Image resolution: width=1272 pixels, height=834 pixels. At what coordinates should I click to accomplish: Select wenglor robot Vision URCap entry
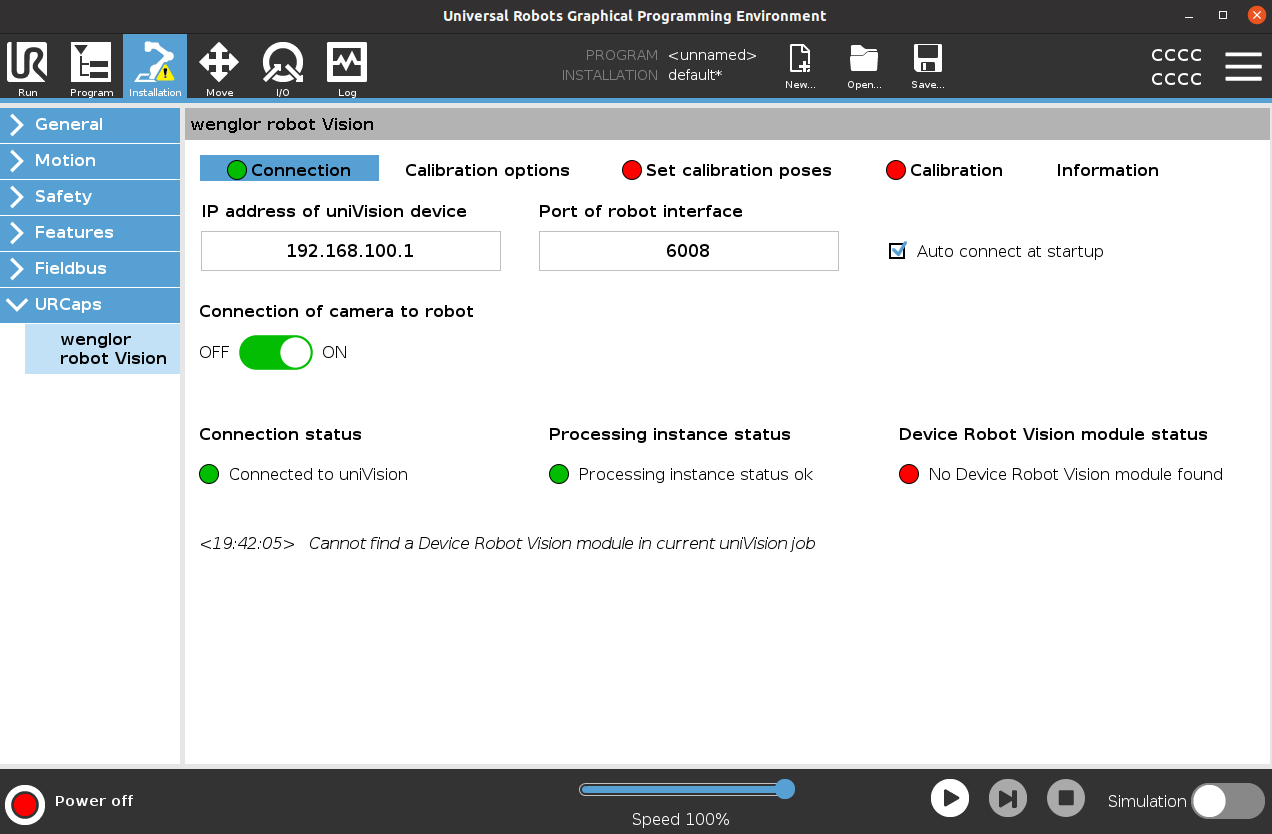tap(103, 349)
